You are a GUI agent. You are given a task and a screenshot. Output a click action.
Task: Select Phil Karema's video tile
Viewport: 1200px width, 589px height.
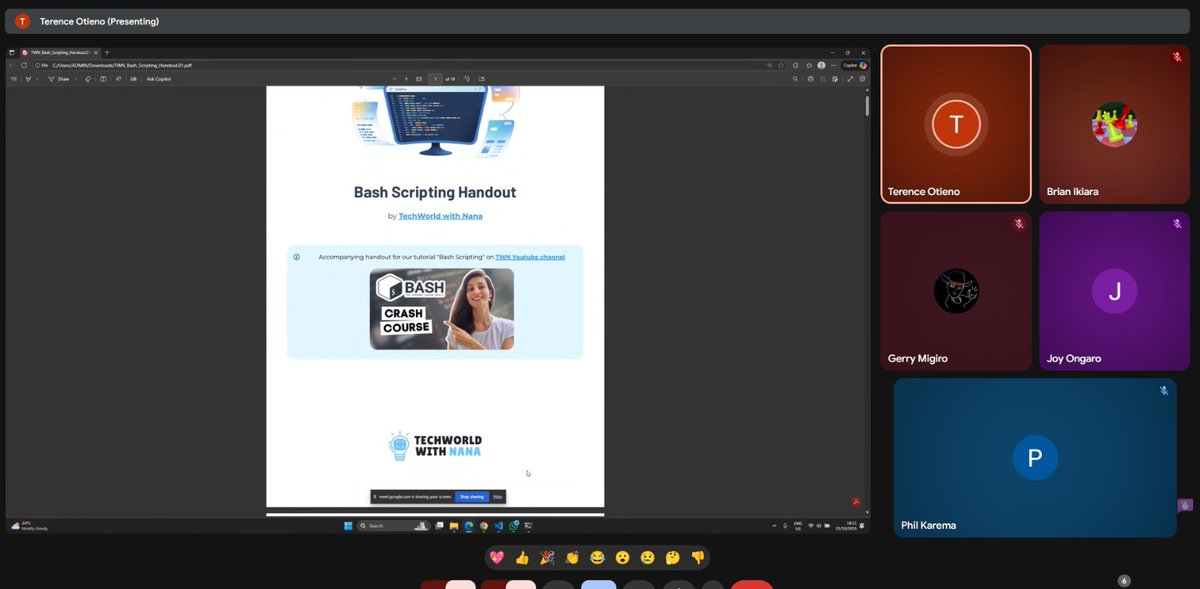tap(1035, 458)
